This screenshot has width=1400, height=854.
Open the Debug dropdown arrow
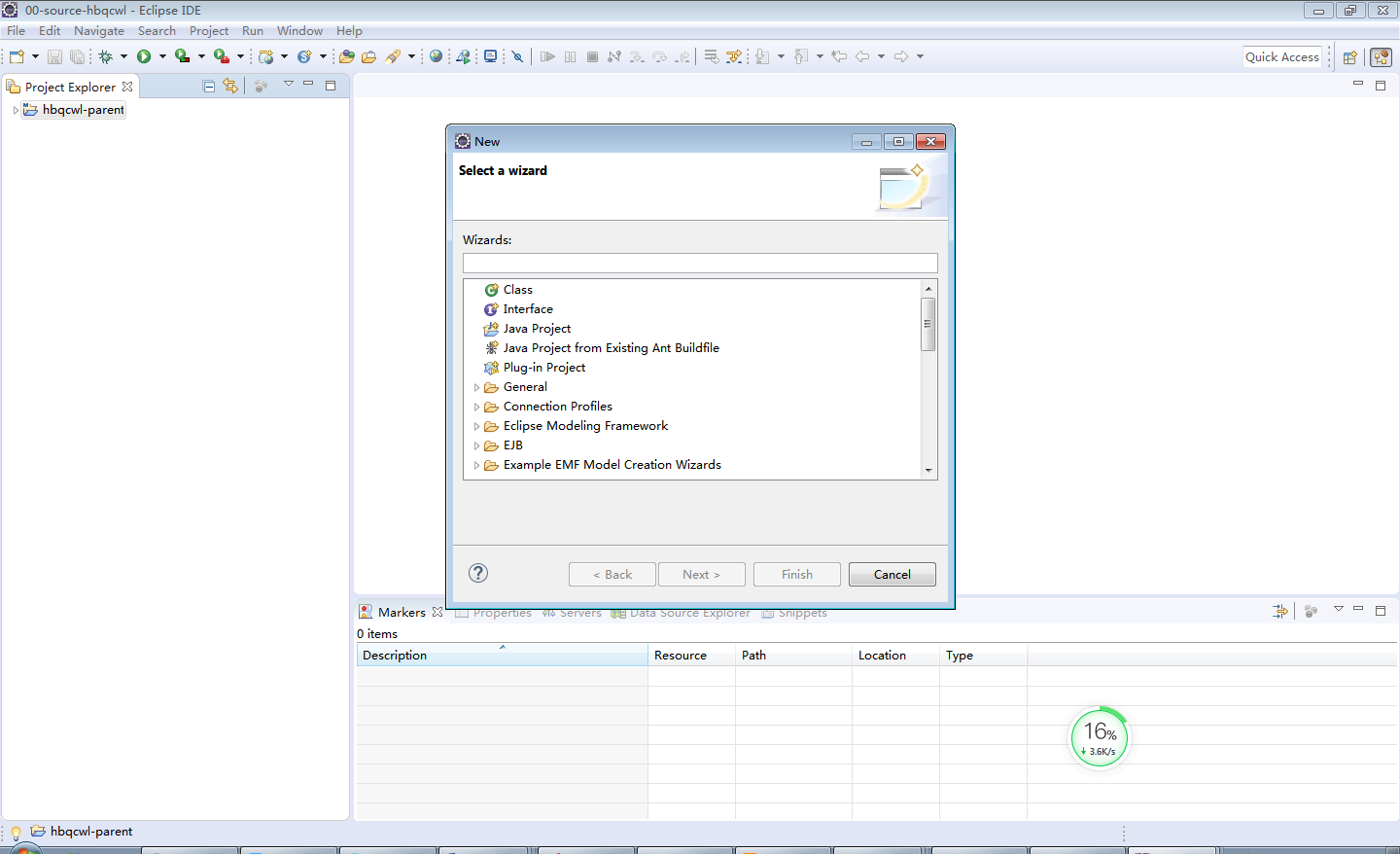tap(123, 56)
